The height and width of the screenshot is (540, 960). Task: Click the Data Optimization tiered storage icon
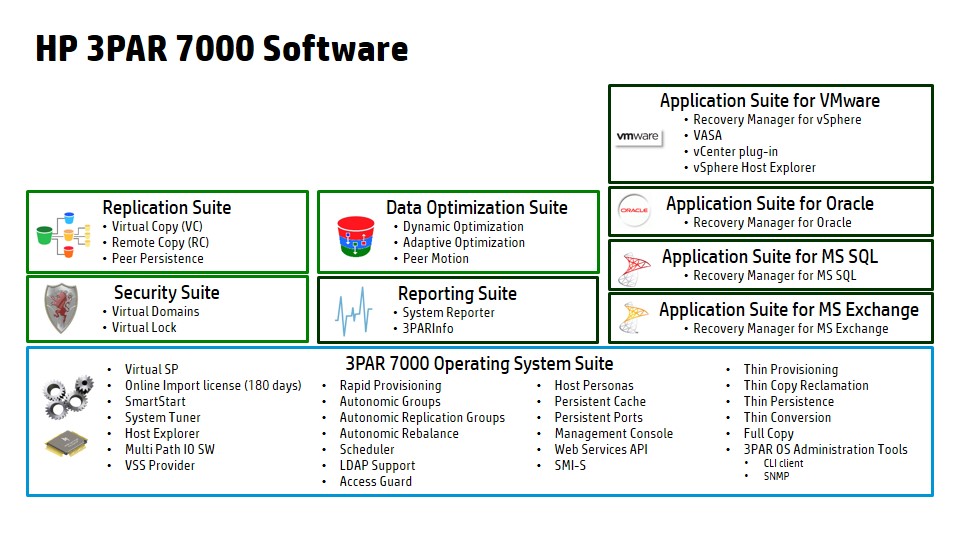(356, 236)
